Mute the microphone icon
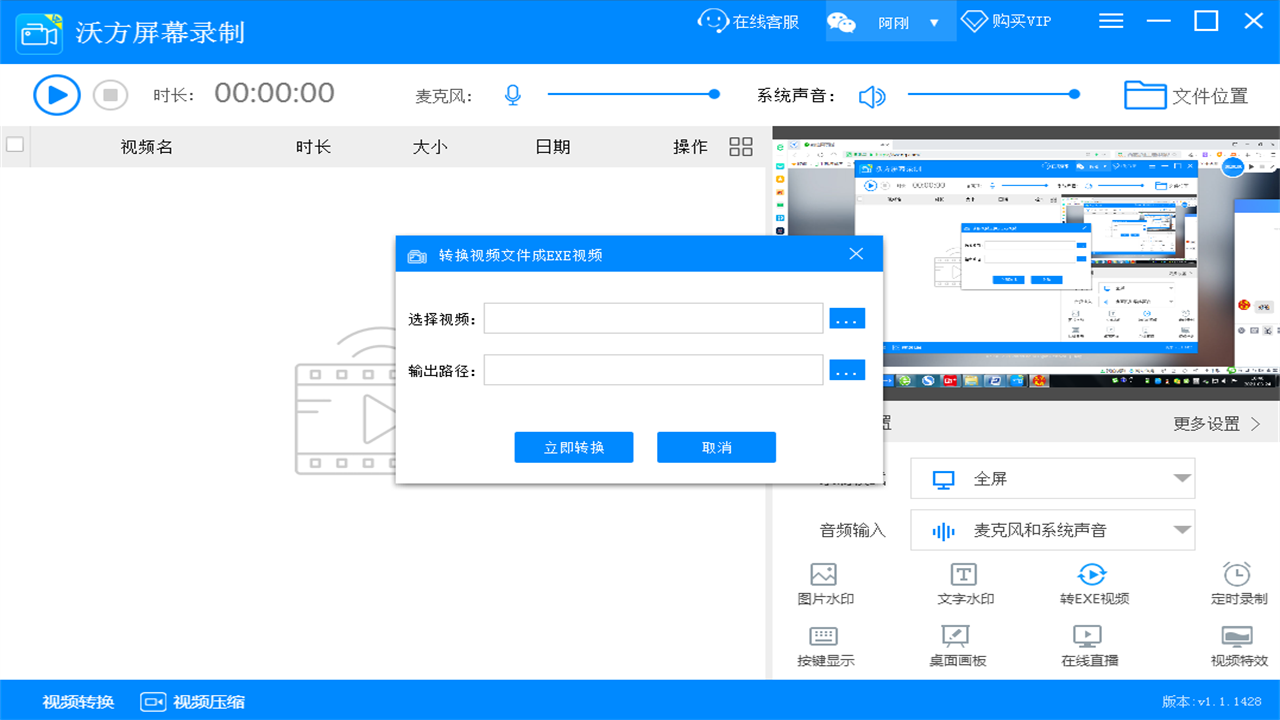1280x720 pixels. coord(512,94)
